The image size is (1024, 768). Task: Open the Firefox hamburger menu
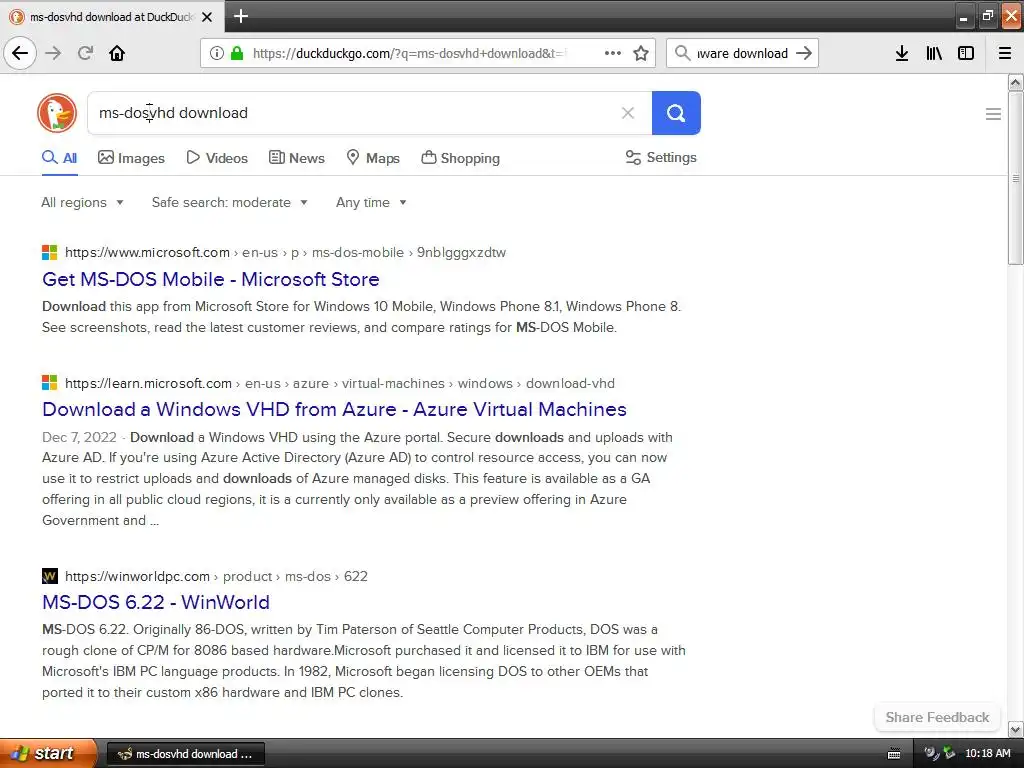point(1005,53)
